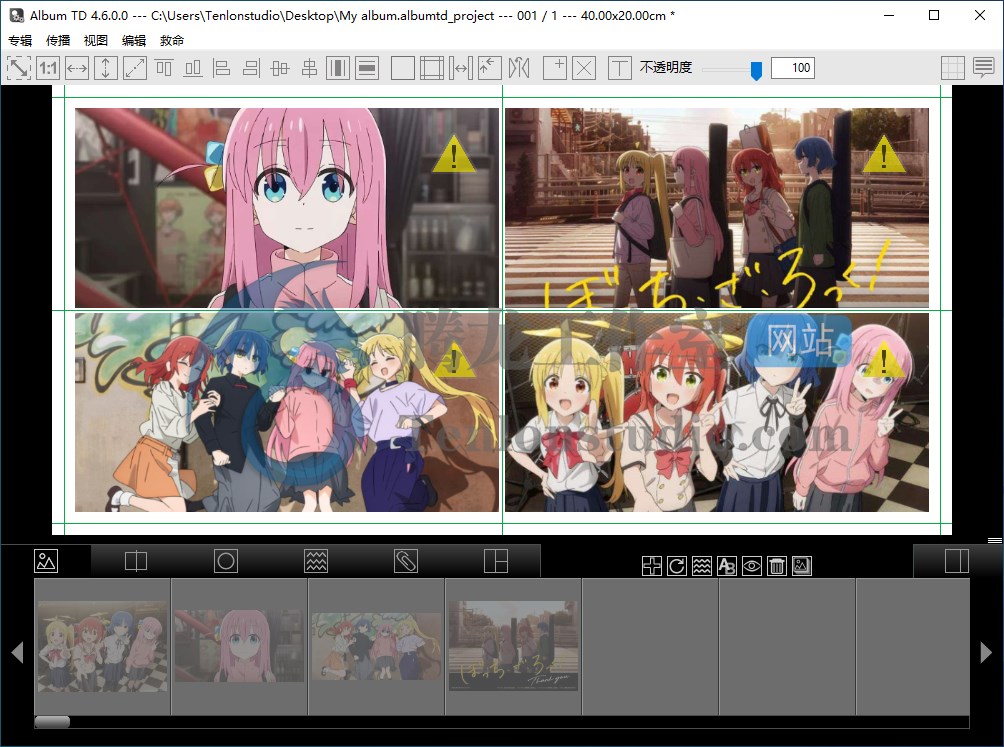This screenshot has height=747, width=1004.
Task: Switch to the images tab in bottom panel
Action: pos(46,561)
